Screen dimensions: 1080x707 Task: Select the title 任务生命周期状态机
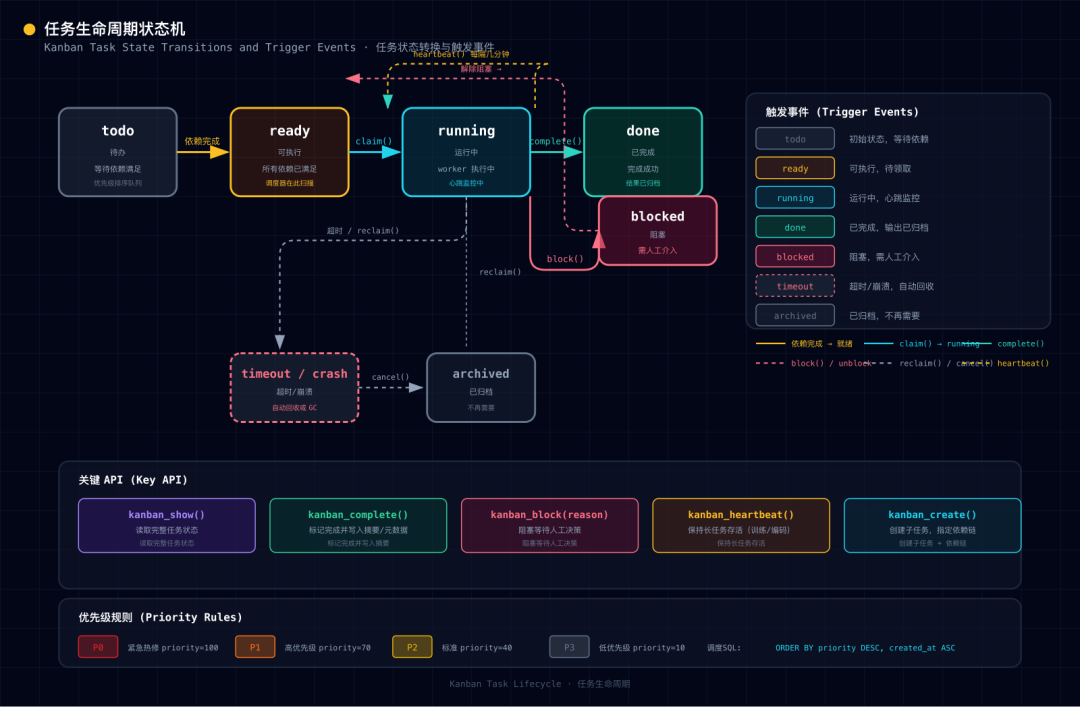tap(114, 29)
